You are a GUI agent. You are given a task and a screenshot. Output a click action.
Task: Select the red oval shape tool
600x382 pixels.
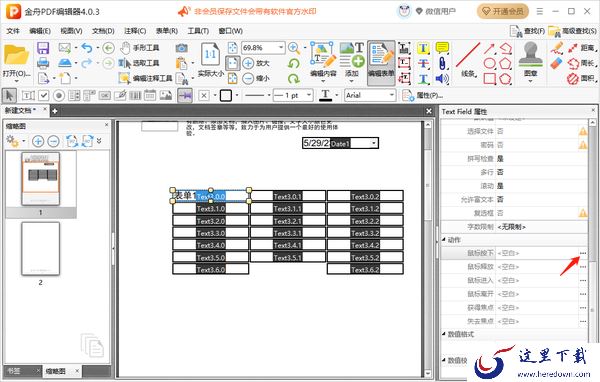[x=489, y=63]
